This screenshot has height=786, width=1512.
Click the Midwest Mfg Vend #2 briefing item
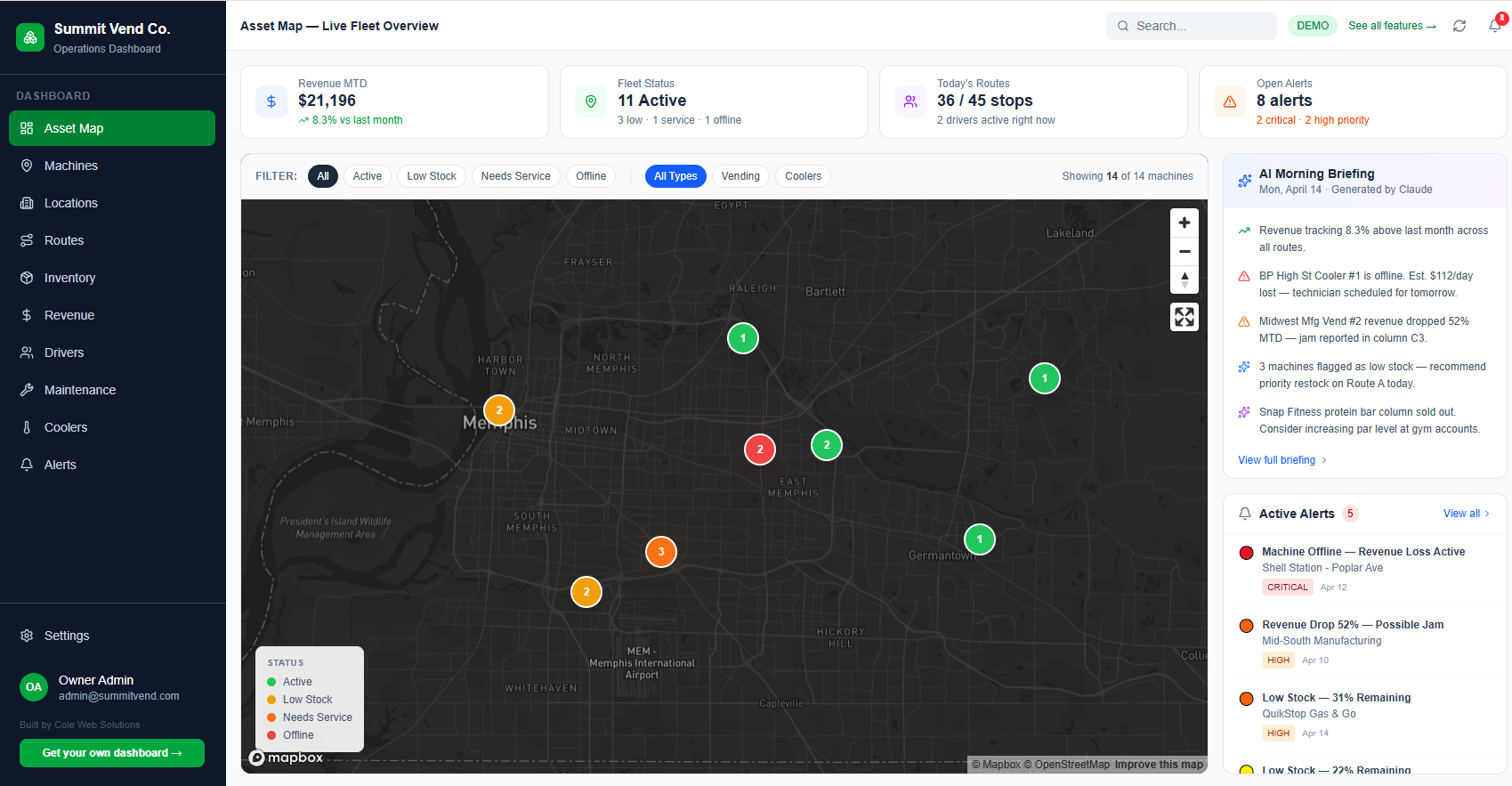pos(1365,329)
